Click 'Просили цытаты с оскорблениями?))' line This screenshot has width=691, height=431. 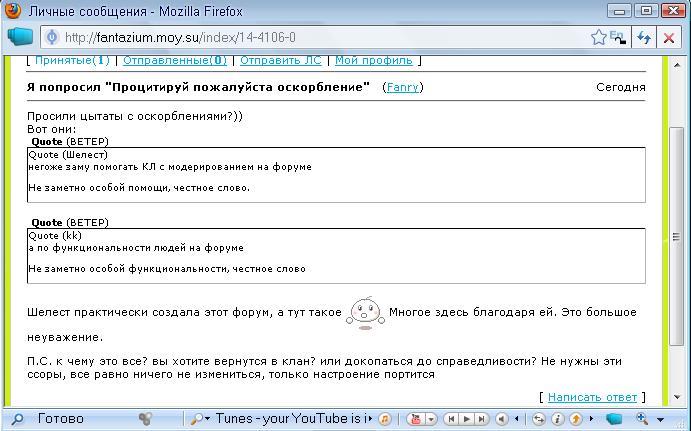135,116
